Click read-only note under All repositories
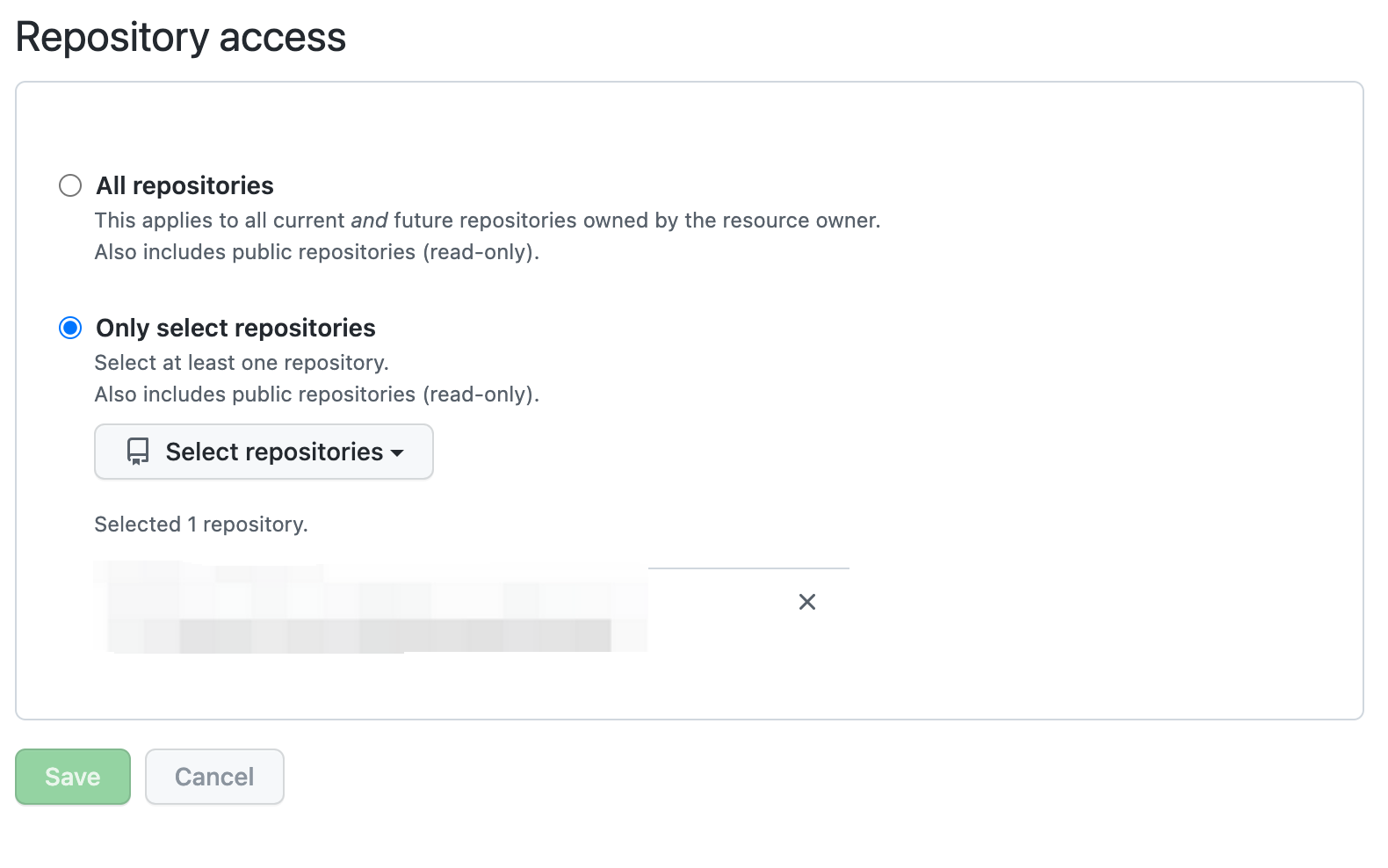1388x868 pixels. tap(317, 252)
